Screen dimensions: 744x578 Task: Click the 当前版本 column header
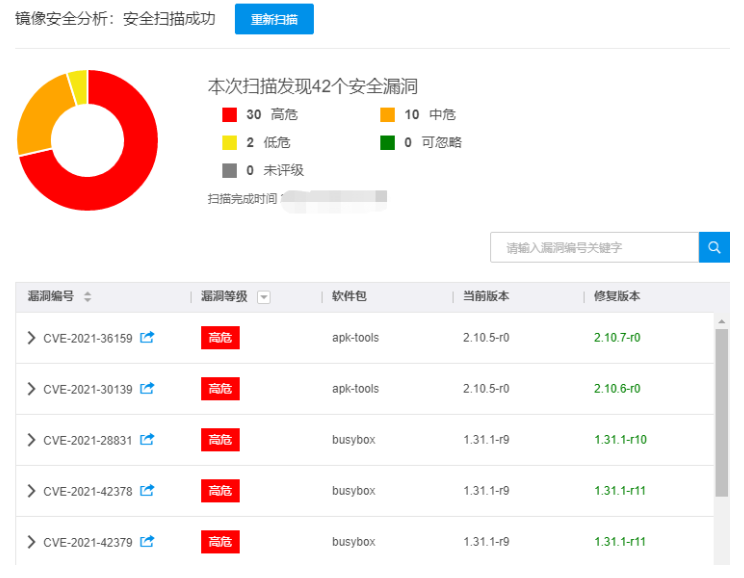coord(486,297)
